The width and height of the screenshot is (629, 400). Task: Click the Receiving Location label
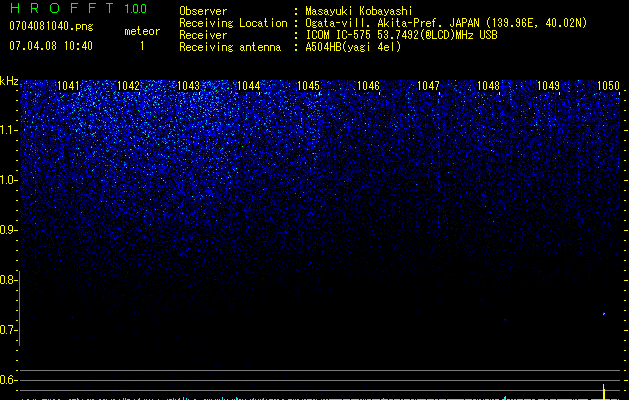[x=233, y=23]
